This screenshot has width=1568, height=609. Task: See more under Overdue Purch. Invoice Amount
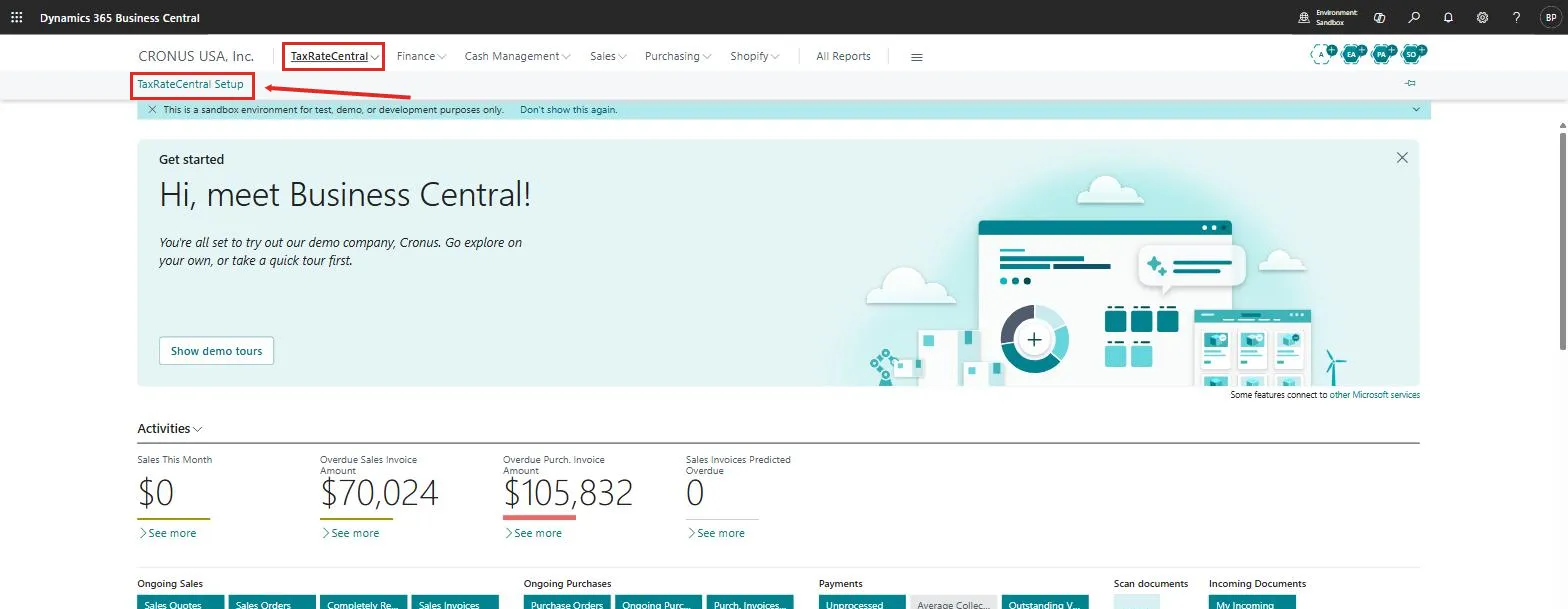(533, 533)
